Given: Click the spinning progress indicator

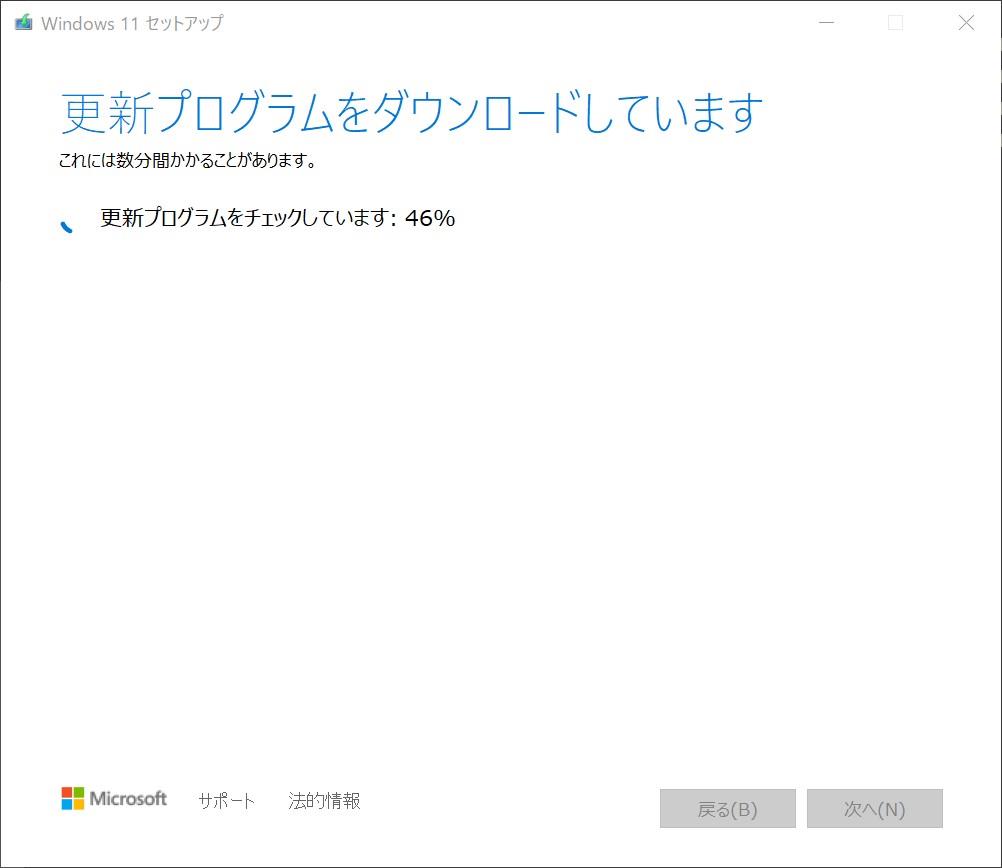Looking at the screenshot, I should pyautogui.click(x=67, y=226).
